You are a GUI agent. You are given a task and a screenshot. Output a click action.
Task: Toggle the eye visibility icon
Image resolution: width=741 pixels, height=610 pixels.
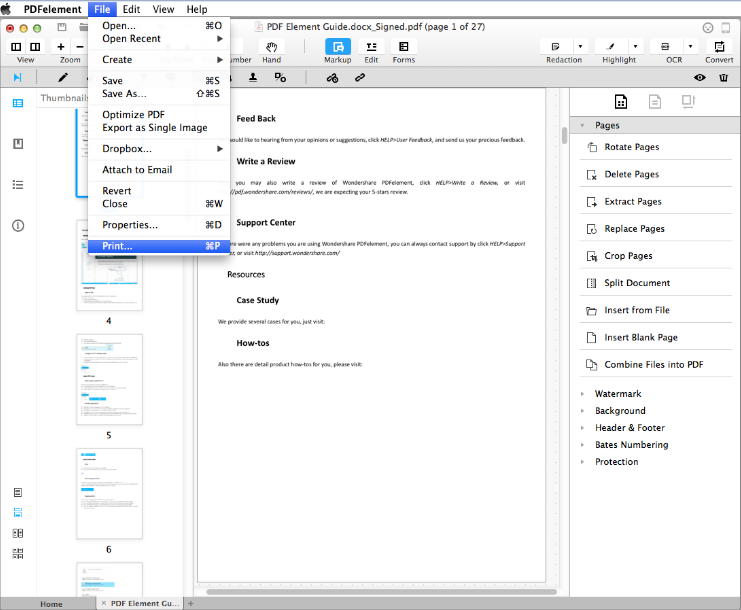coord(700,77)
